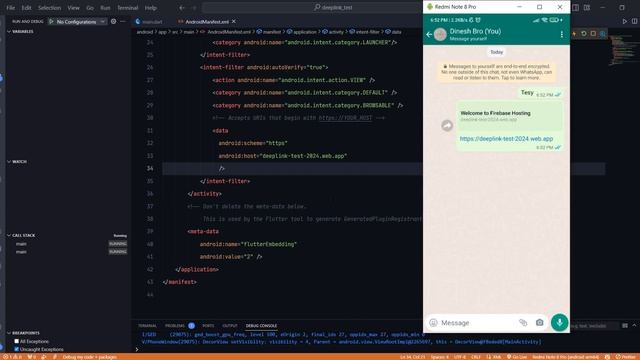The height and width of the screenshot is (360, 640).
Task: Start debugging with the green play icon
Action: pos(51,22)
